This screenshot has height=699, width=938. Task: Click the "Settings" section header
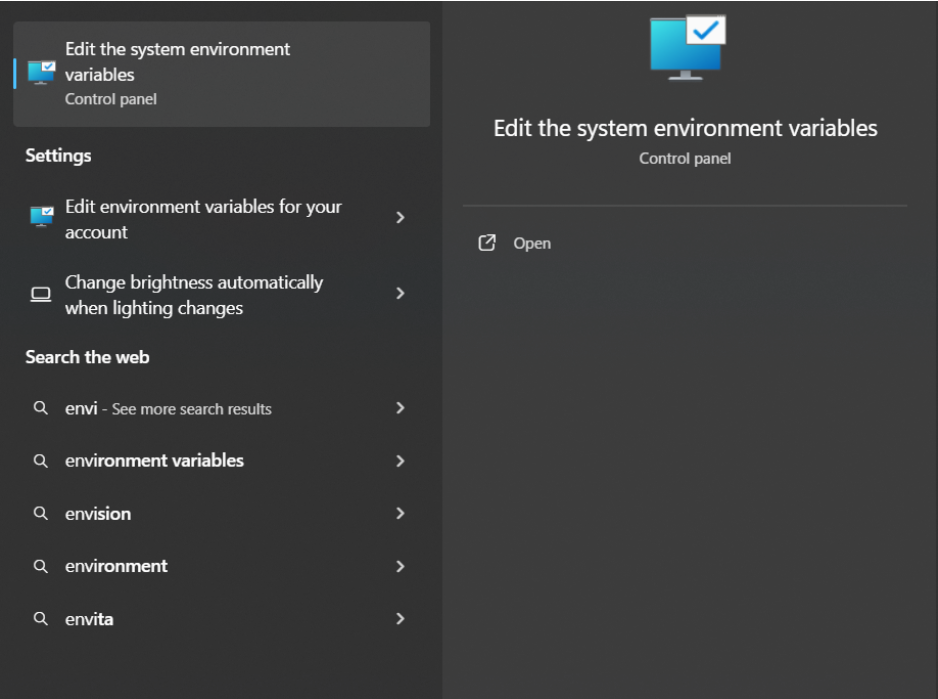(58, 156)
